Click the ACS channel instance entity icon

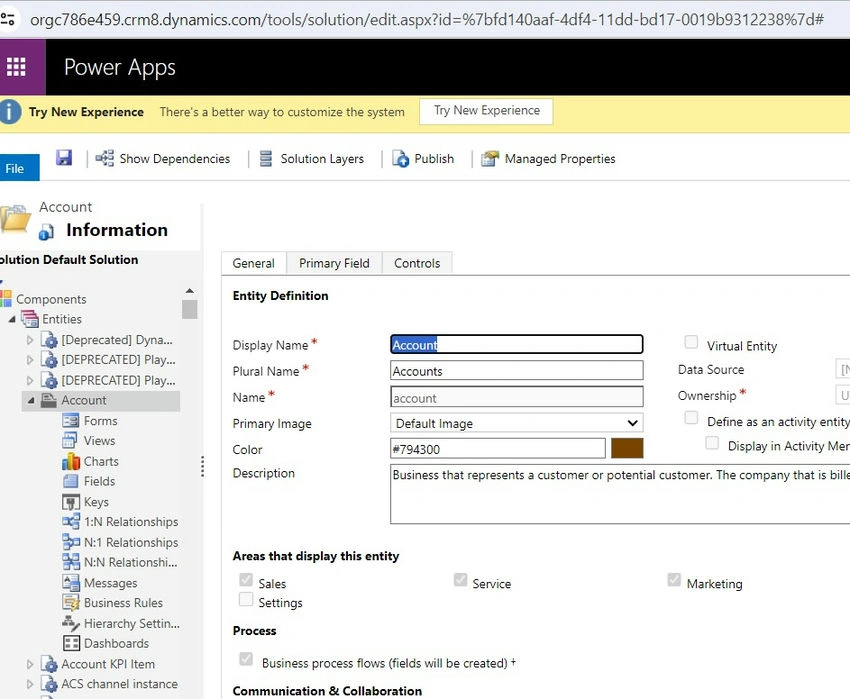[x=49, y=684]
